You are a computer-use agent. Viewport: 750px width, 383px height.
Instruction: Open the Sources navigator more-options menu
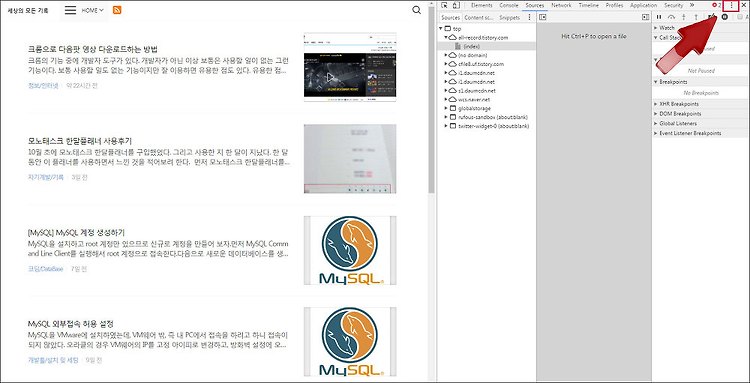tap(529, 17)
